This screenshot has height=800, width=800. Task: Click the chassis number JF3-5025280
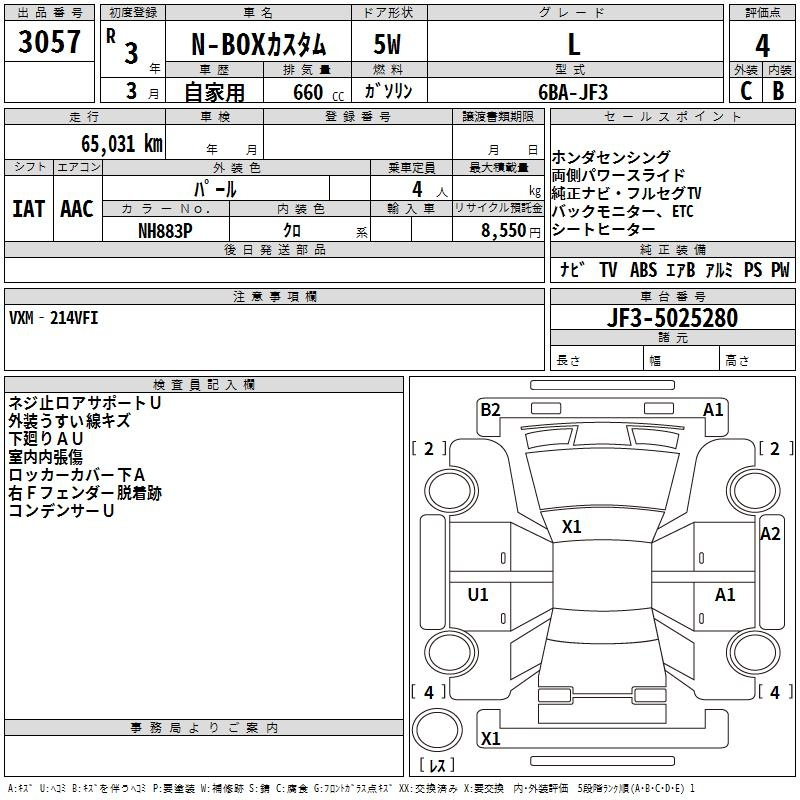tap(673, 319)
